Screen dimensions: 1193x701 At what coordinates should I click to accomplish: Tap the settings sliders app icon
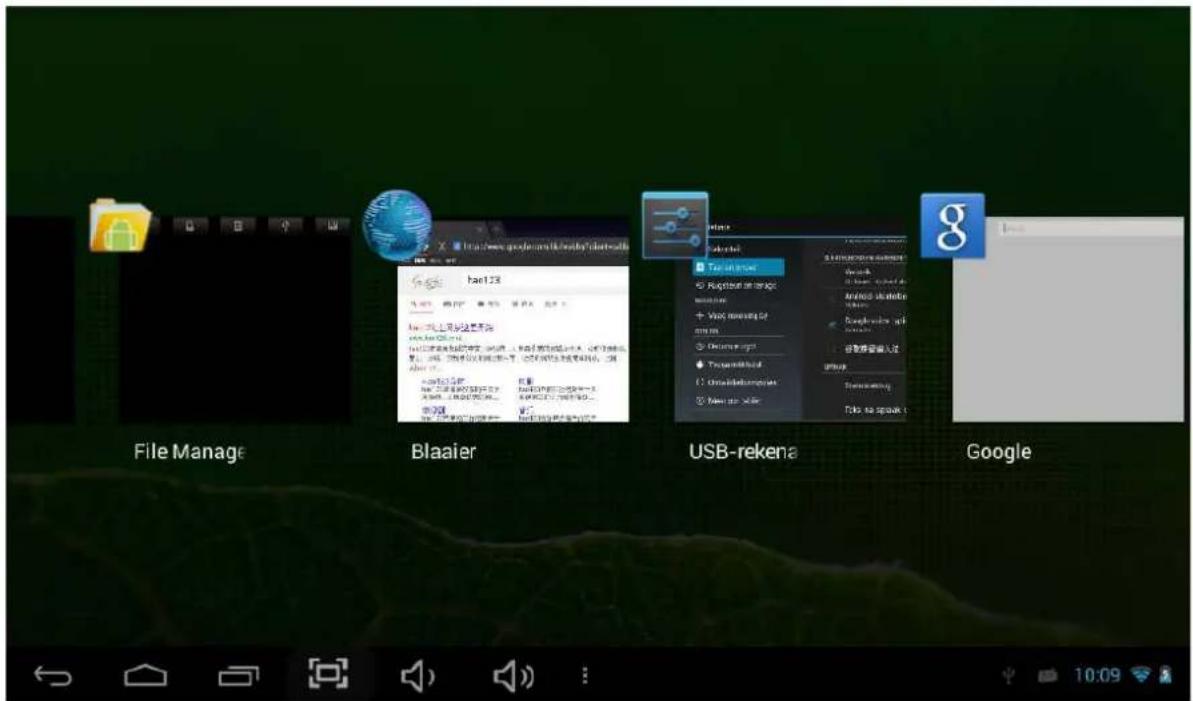click(x=674, y=225)
